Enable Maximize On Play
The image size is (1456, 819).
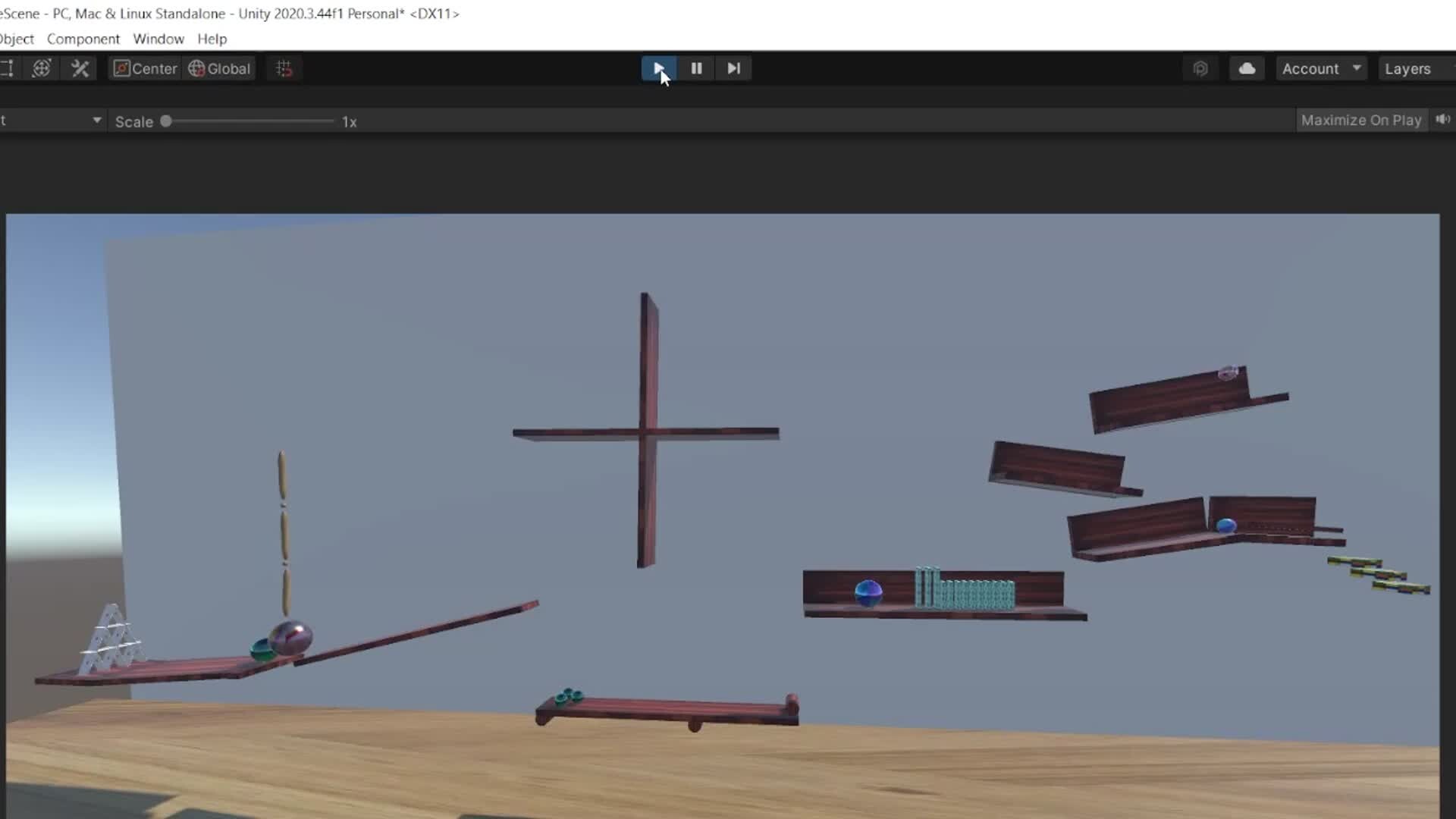pyautogui.click(x=1361, y=120)
